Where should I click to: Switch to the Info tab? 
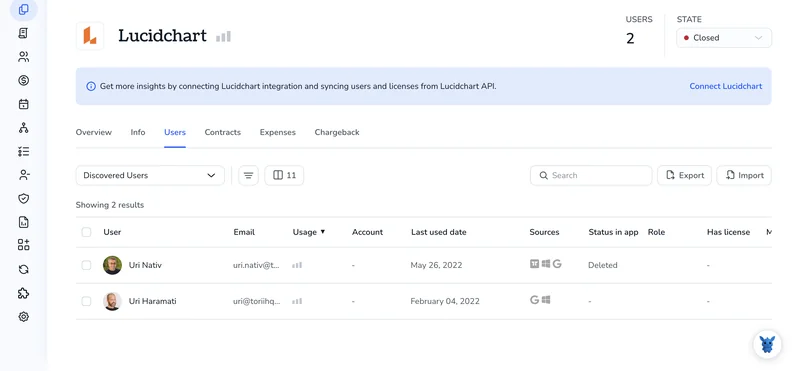click(x=138, y=132)
